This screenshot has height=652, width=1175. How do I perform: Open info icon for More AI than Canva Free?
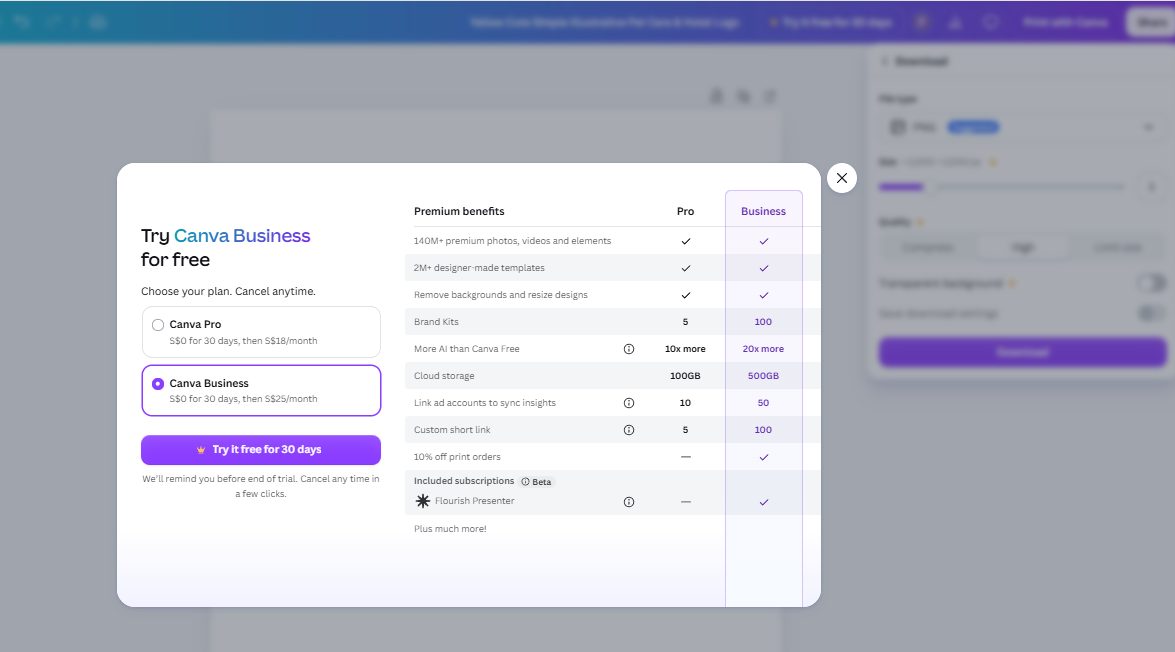click(629, 349)
